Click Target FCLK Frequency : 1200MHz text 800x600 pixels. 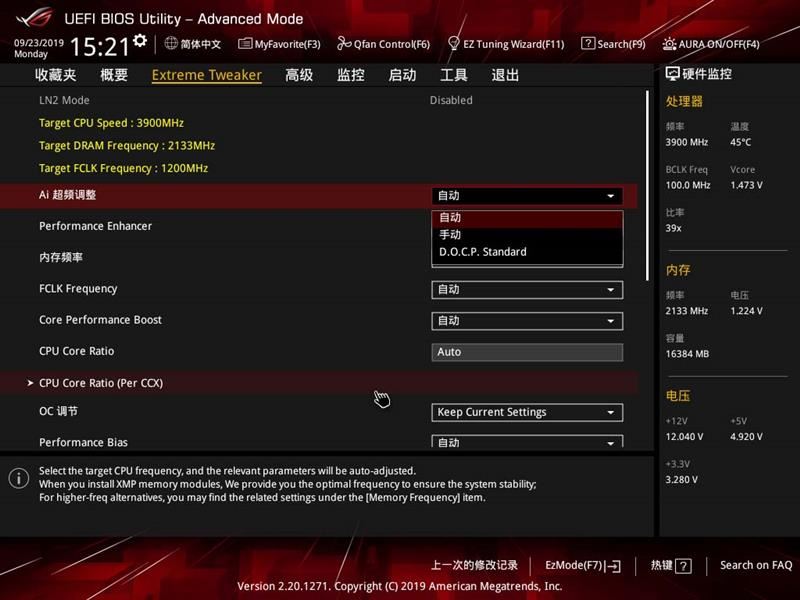click(123, 168)
